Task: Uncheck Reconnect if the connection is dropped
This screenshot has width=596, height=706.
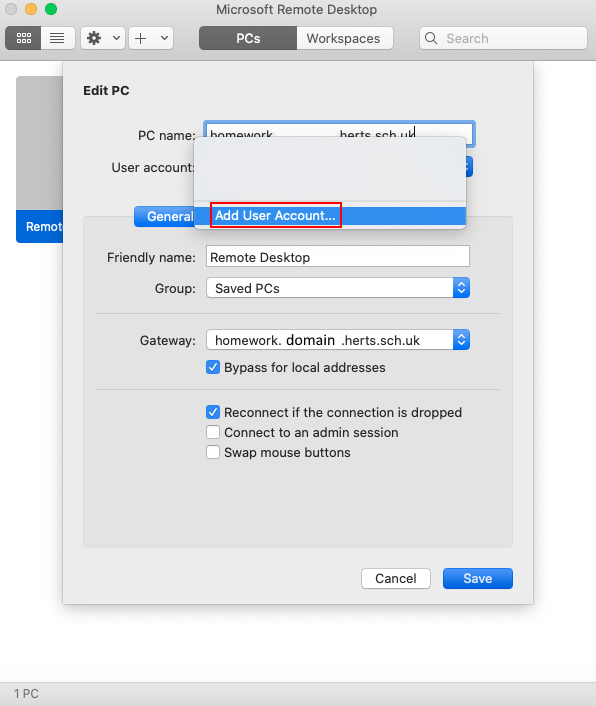Action: tap(213, 412)
